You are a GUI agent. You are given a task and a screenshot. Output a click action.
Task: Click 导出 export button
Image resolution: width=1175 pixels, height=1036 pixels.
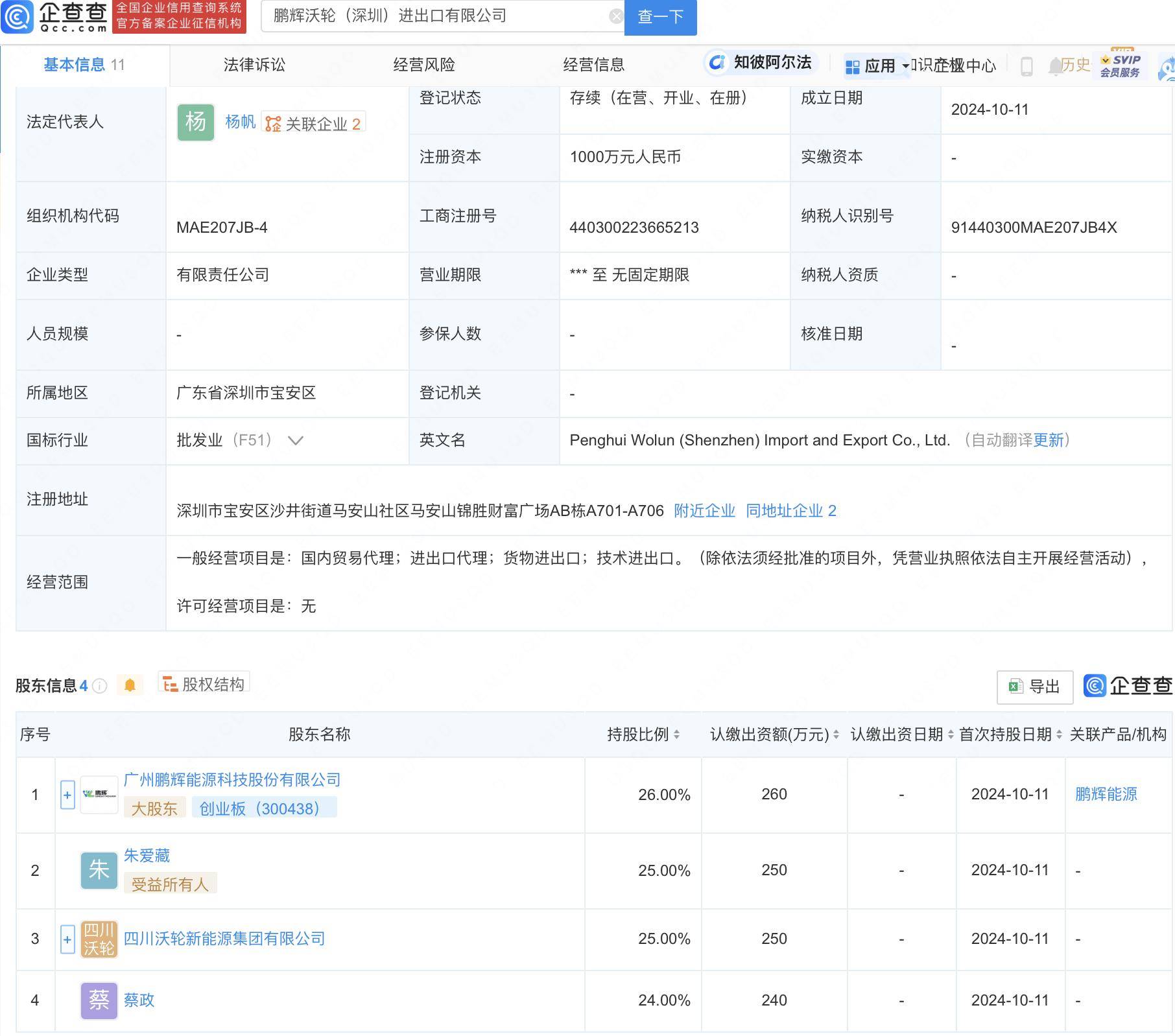coord(1035,687)
